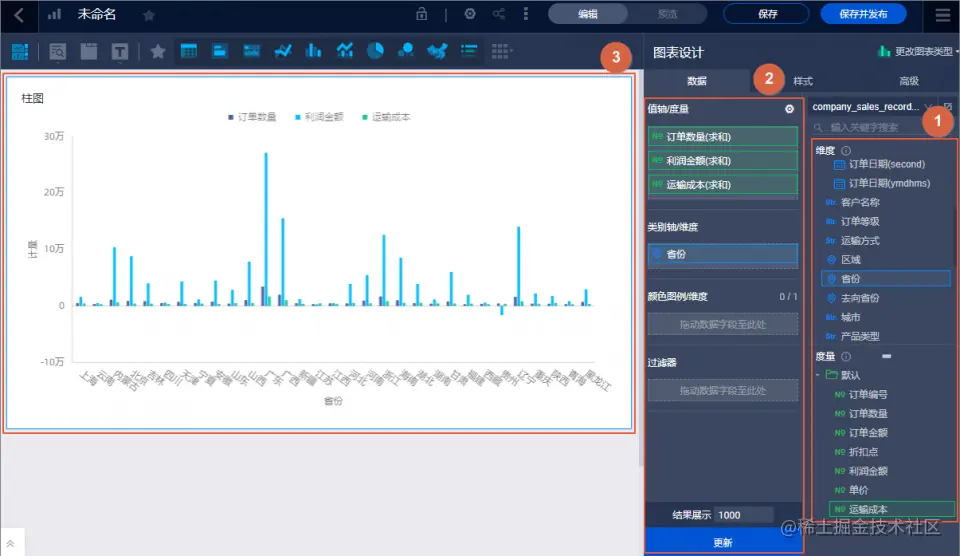Click the 保存并发布 button

click(x=863, y=14)
